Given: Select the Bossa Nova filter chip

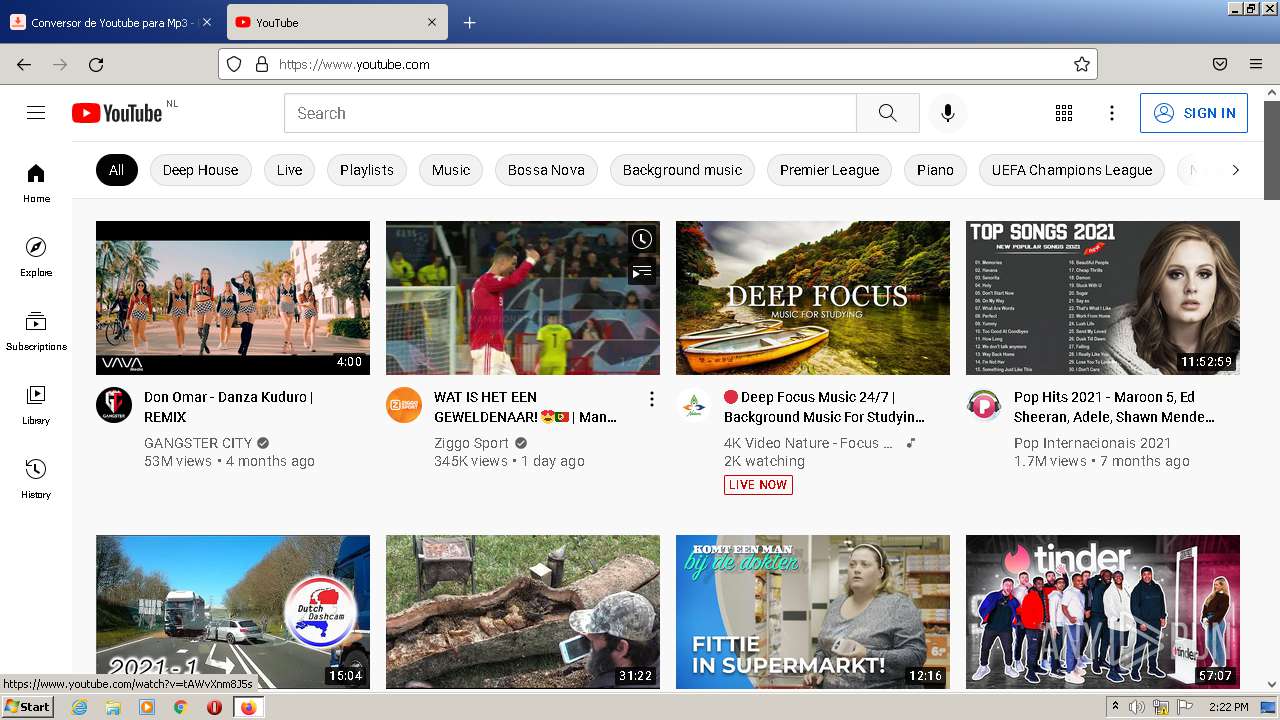Looking at the screenshot, I should [546, 170].
